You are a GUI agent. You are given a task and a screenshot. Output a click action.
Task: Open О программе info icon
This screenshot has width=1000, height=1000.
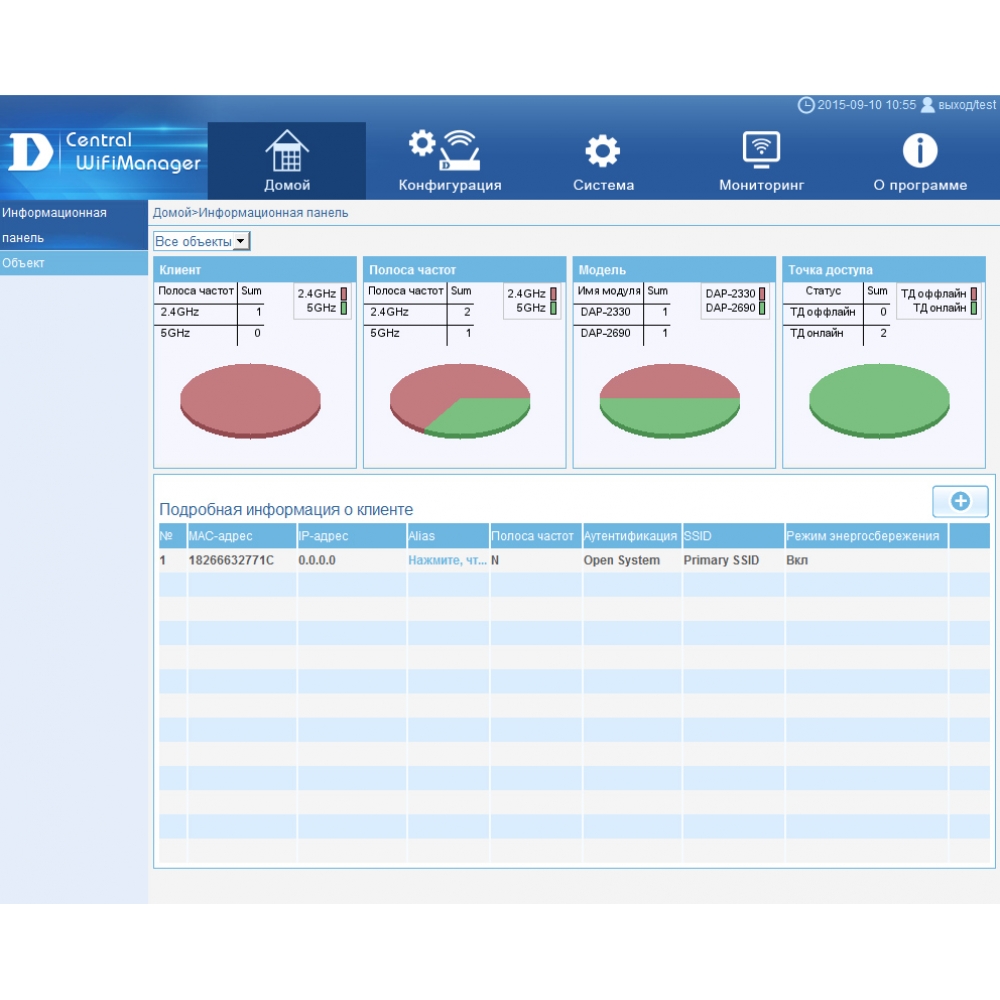click(920, 151)
